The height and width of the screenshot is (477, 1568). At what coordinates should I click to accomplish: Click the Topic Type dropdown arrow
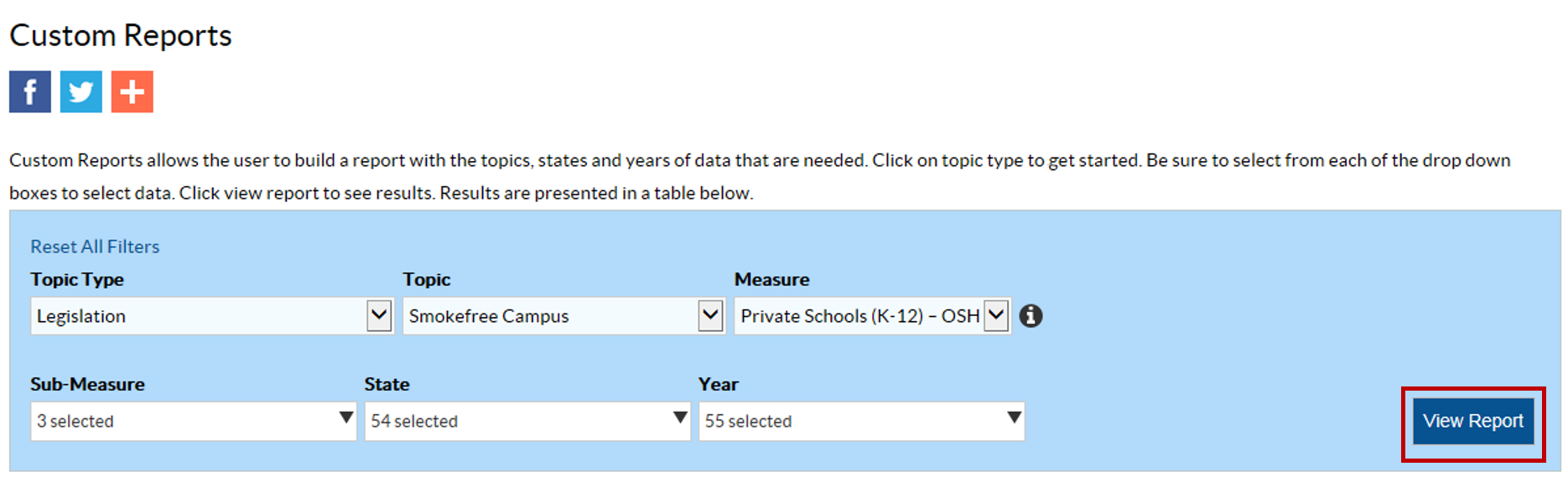point(379,316)
